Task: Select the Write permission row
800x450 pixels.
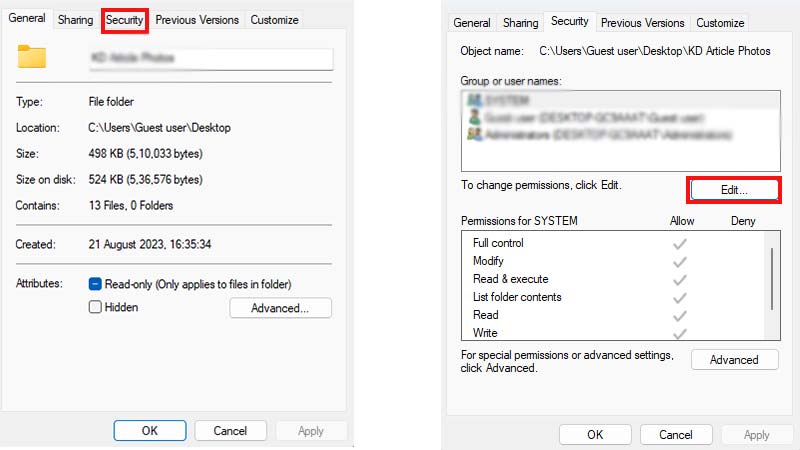Action: point(612,333)
